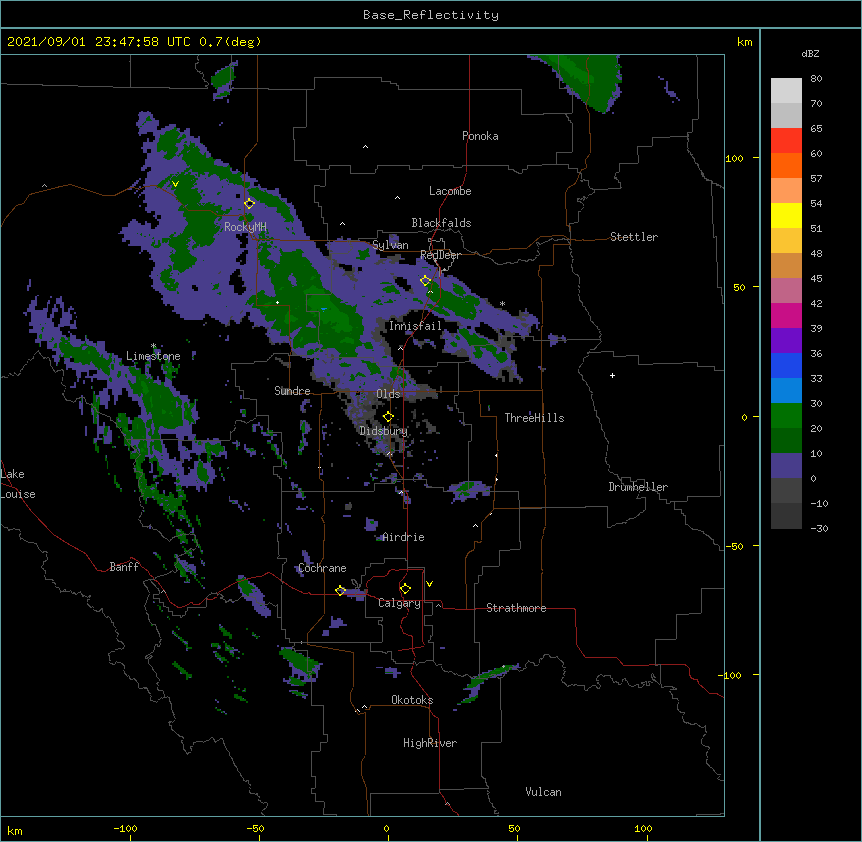Image resolution: width=862 pixels, height=842 pixels.
Task: Click the Calgary city label
Action: (399, 603)
